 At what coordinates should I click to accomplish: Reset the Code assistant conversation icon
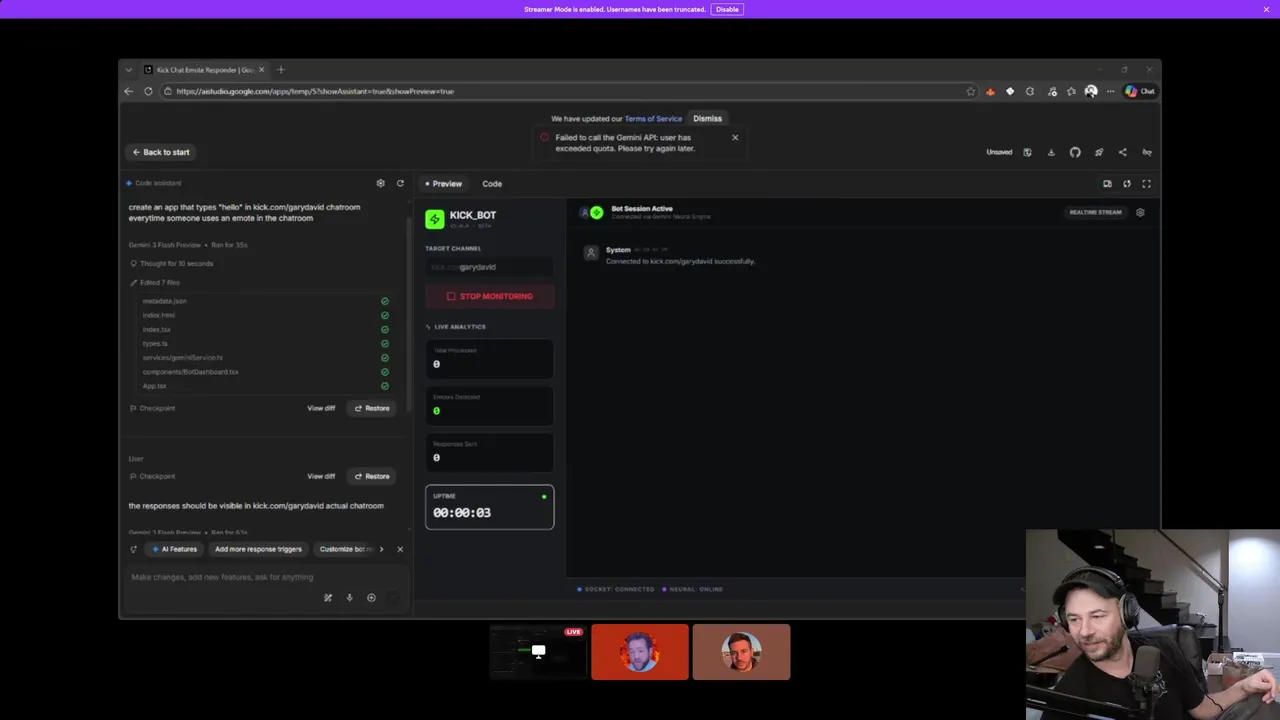400,183
